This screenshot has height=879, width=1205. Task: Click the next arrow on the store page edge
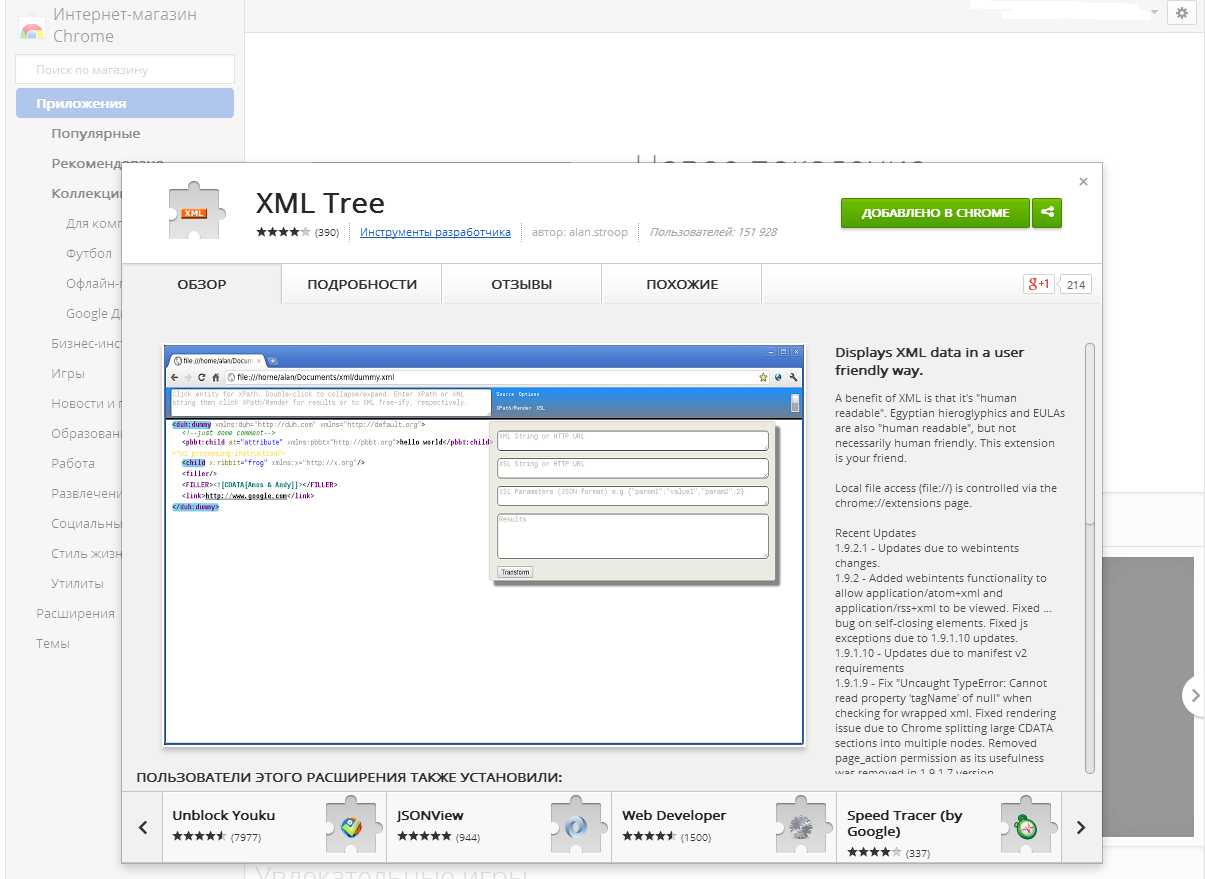[1194, 695]
